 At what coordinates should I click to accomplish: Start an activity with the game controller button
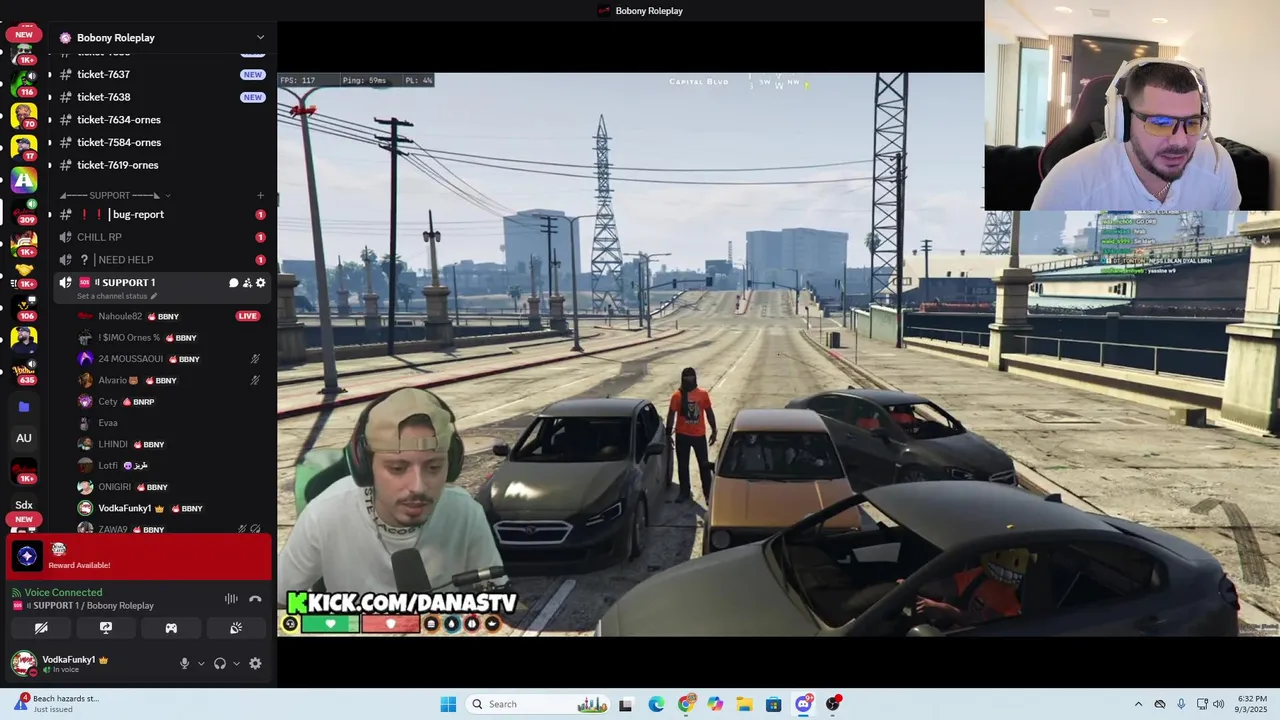tap(171, 628)
